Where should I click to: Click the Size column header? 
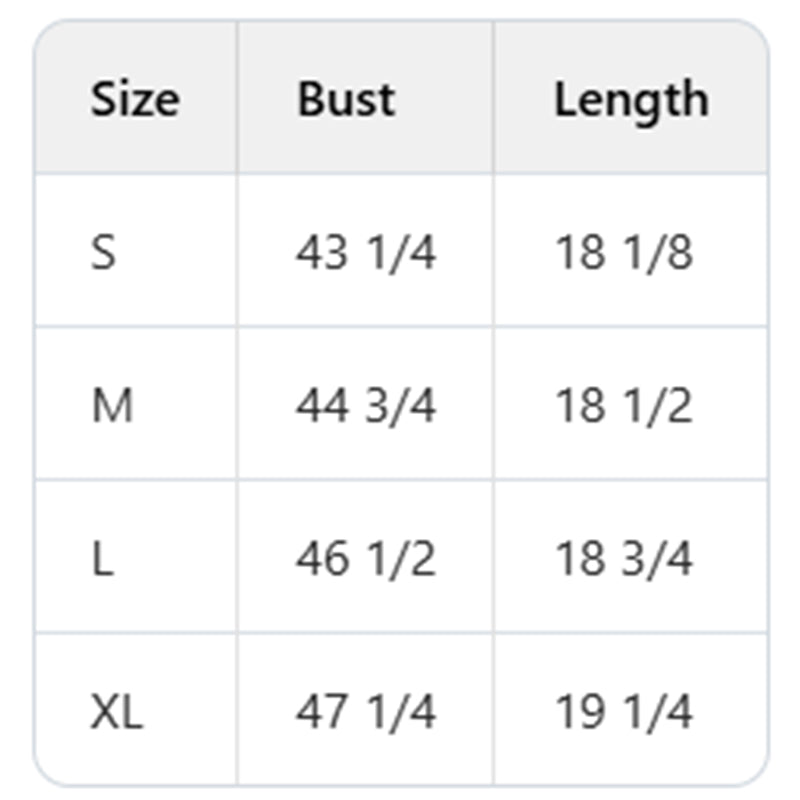(135, 100)
